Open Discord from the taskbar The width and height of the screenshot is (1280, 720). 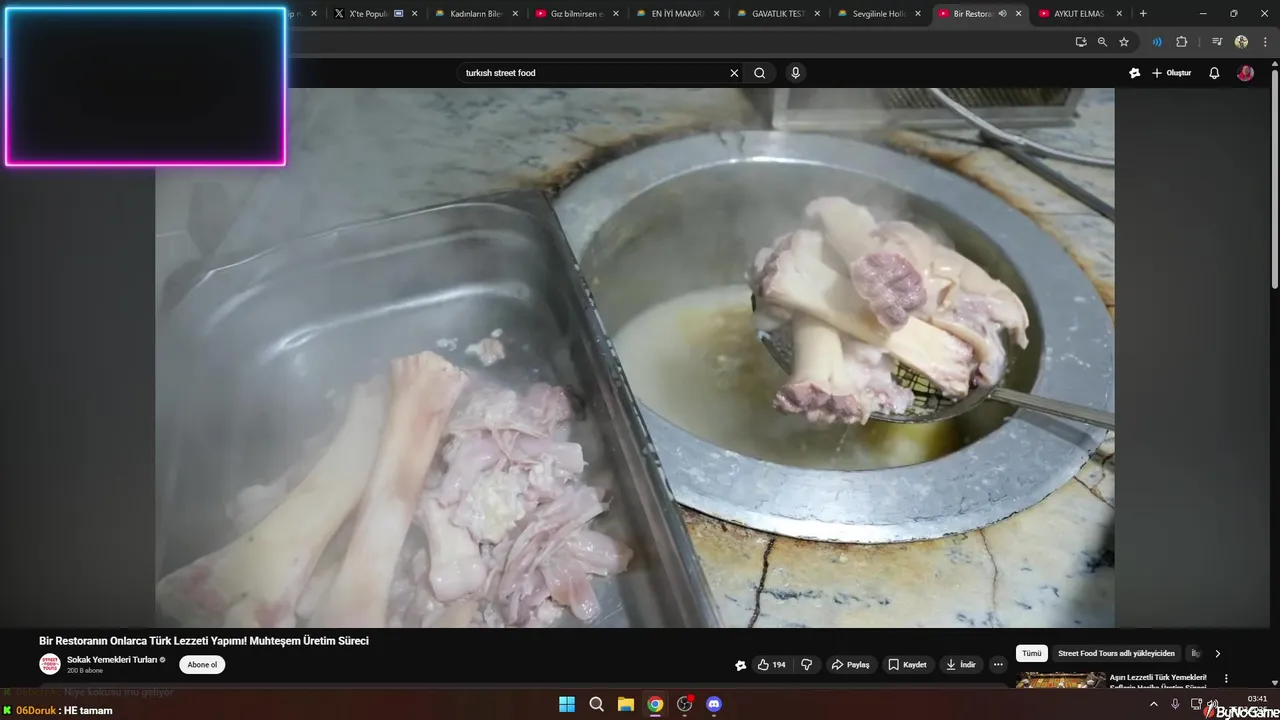pyautogui.click(x=714, y=704)
